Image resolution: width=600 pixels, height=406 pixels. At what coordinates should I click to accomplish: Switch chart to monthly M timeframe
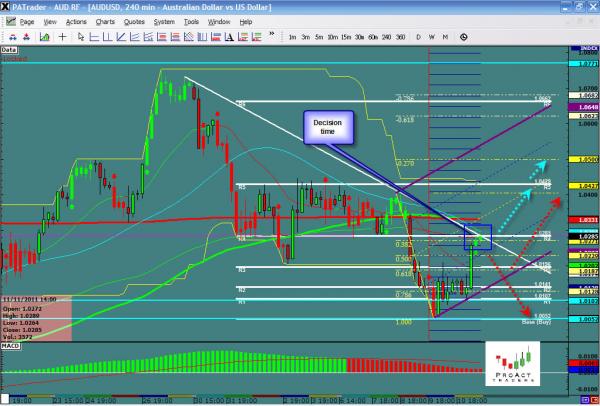445,37
